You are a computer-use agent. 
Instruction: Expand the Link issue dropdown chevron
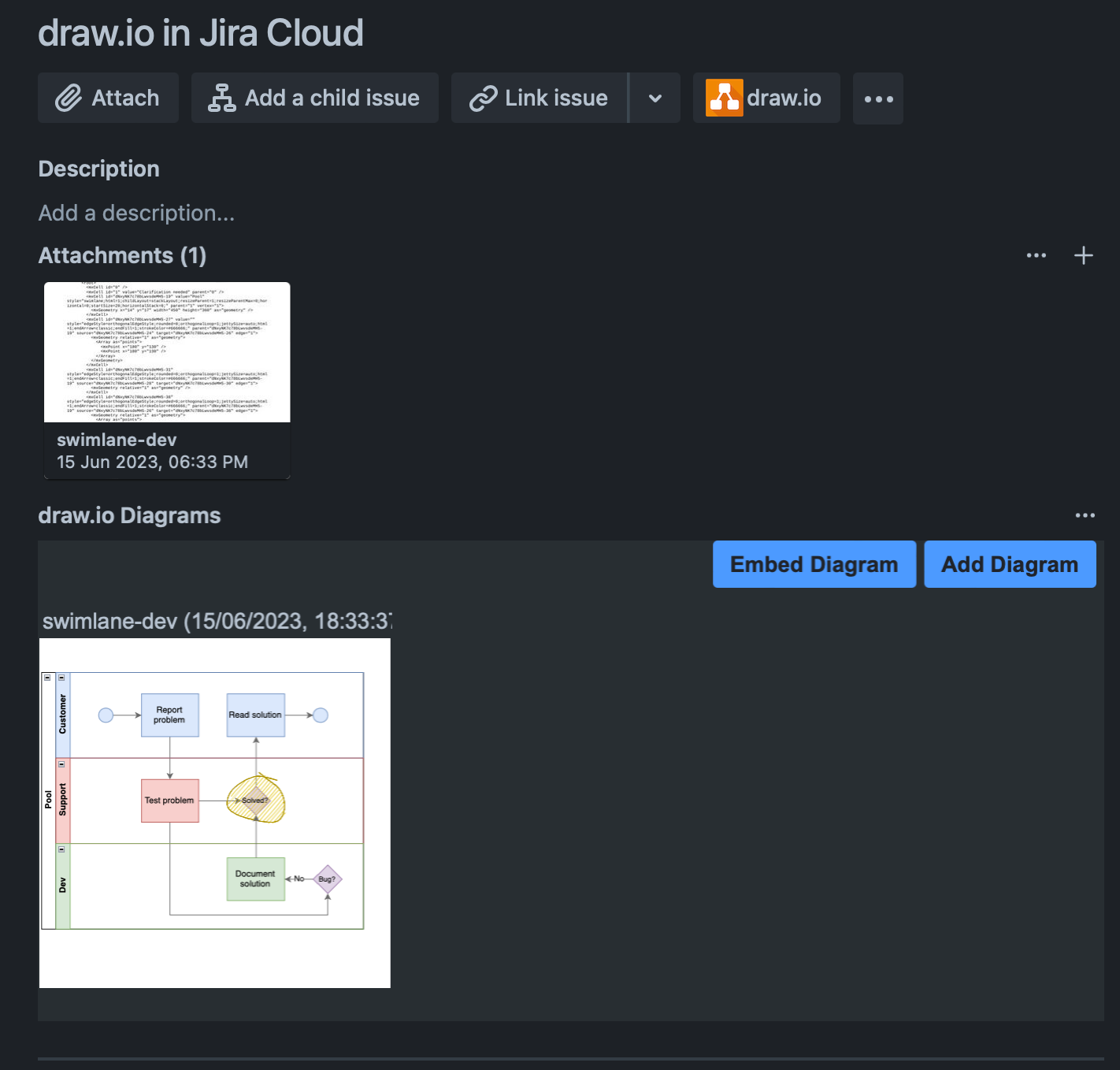(x=655, y=97)
